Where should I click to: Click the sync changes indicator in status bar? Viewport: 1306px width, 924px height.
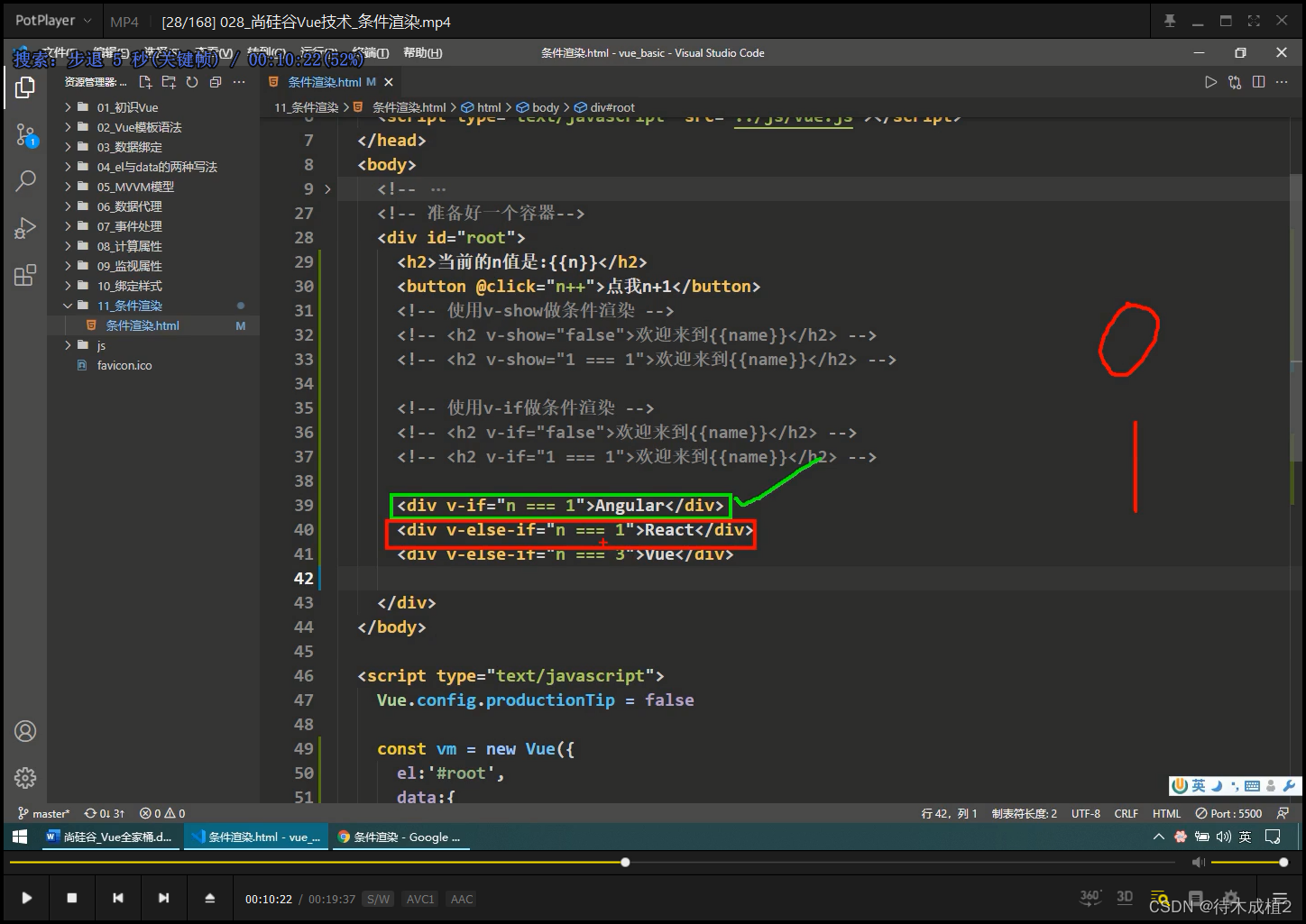coord(105,813)
